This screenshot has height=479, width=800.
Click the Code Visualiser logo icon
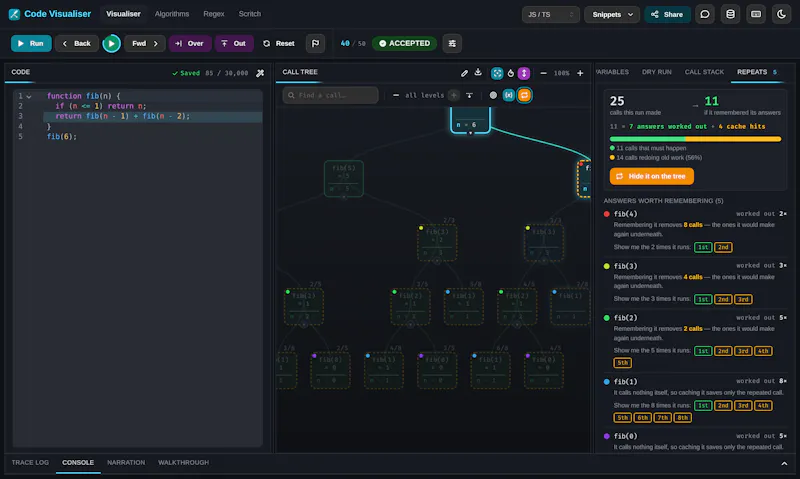tap(14, 14)
